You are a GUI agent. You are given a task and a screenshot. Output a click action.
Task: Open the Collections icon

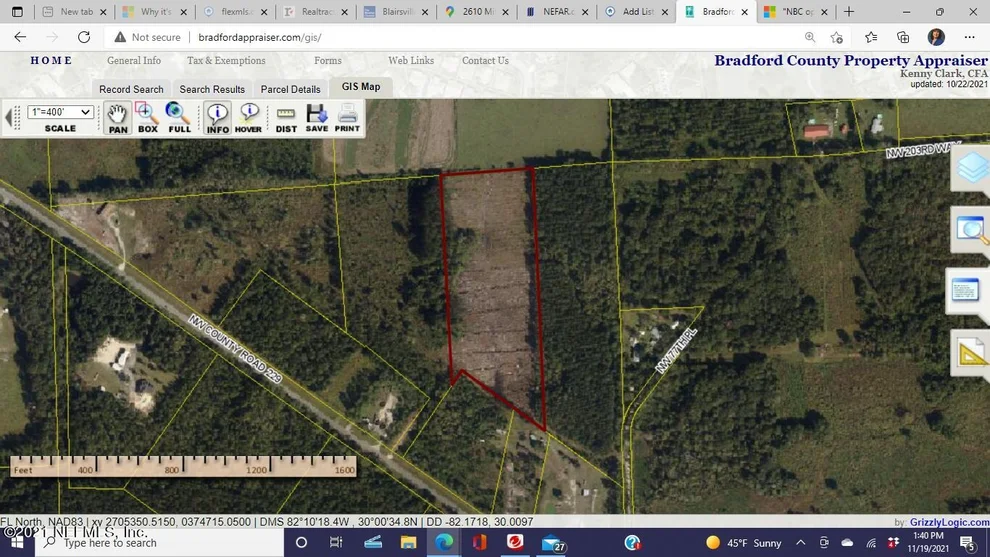[903, 37]
